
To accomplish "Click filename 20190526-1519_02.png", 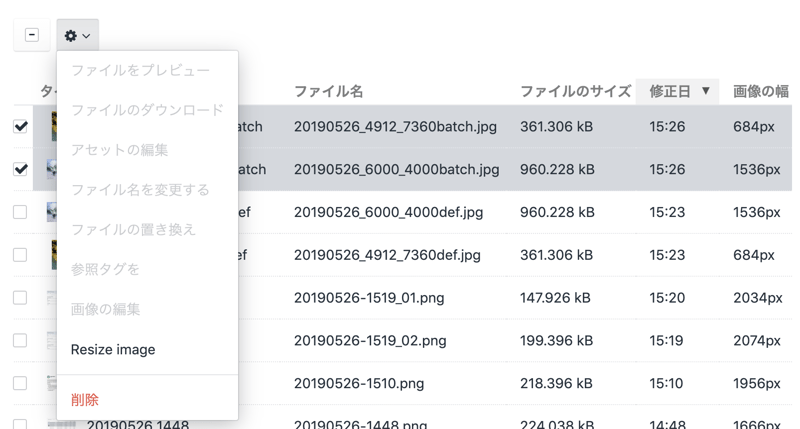I will 370,341.
